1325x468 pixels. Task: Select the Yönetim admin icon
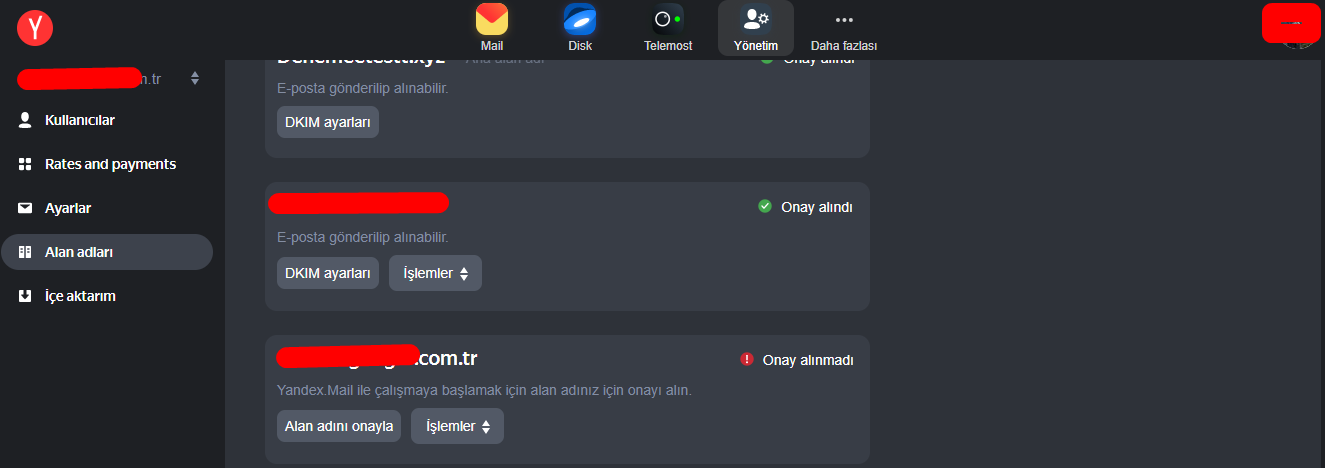pyautogui.click(x=755, y=19)
